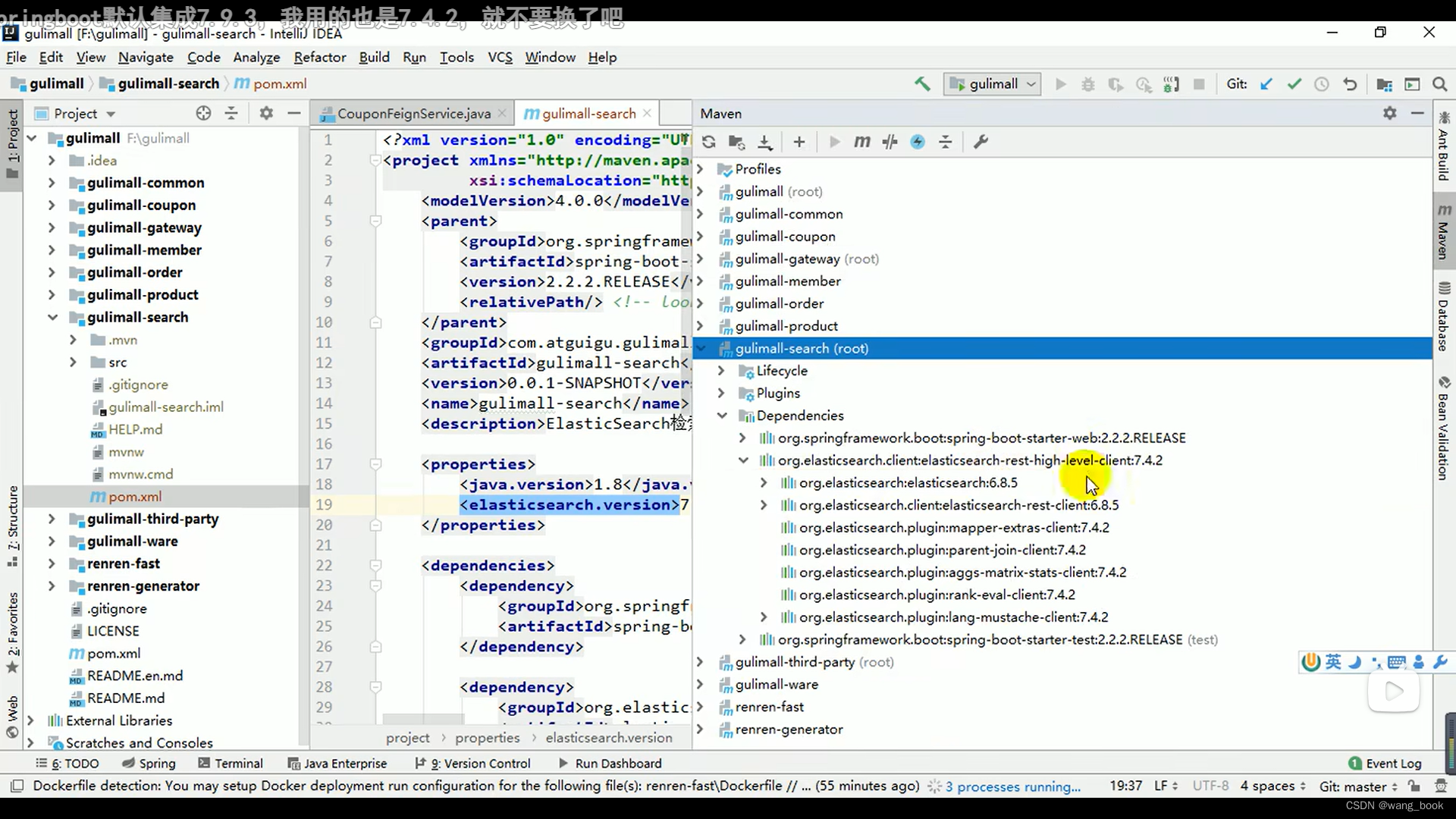The width and height of the screenshot is (1456, 819).
Task: Add a Maven project with plus icon
Action: (x=799, y=142)
